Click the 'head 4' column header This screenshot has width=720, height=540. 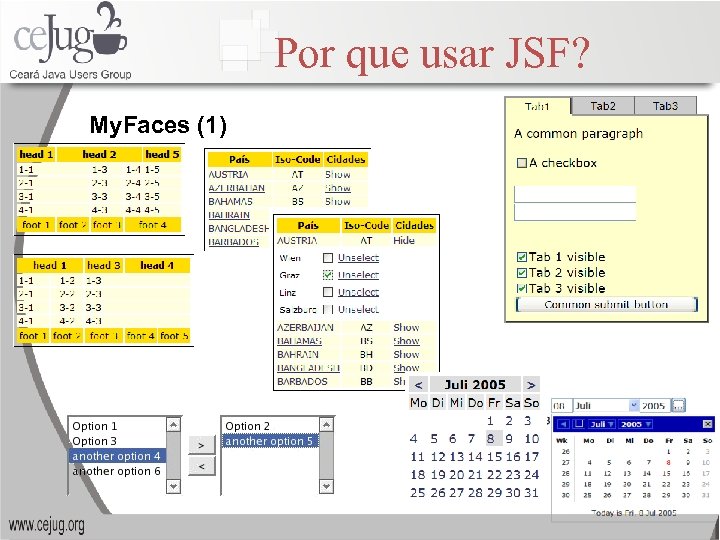[157, 265]
